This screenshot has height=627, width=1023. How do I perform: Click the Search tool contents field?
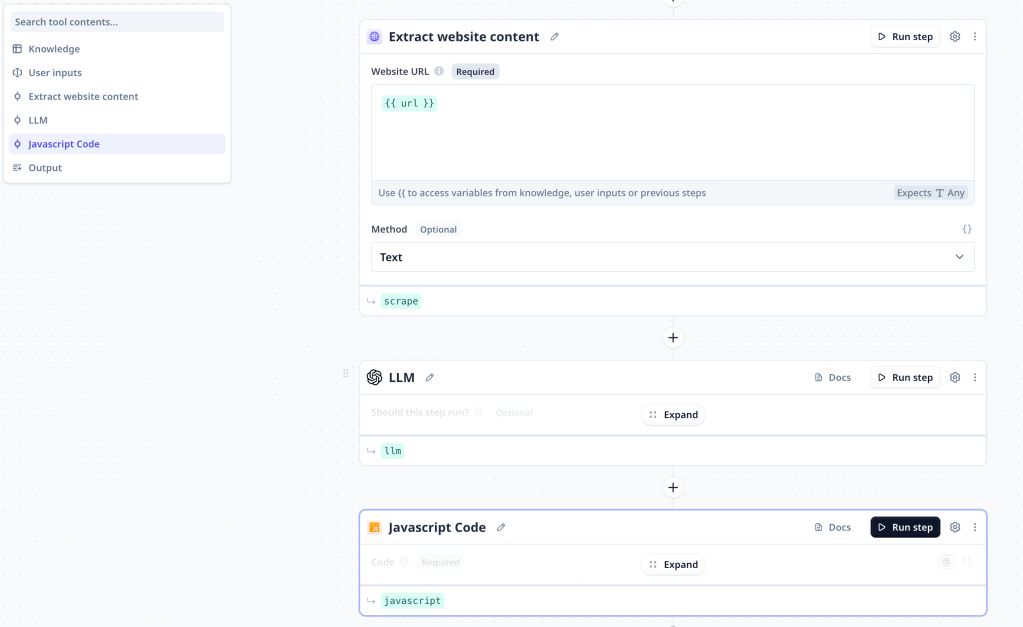(117, 22)
